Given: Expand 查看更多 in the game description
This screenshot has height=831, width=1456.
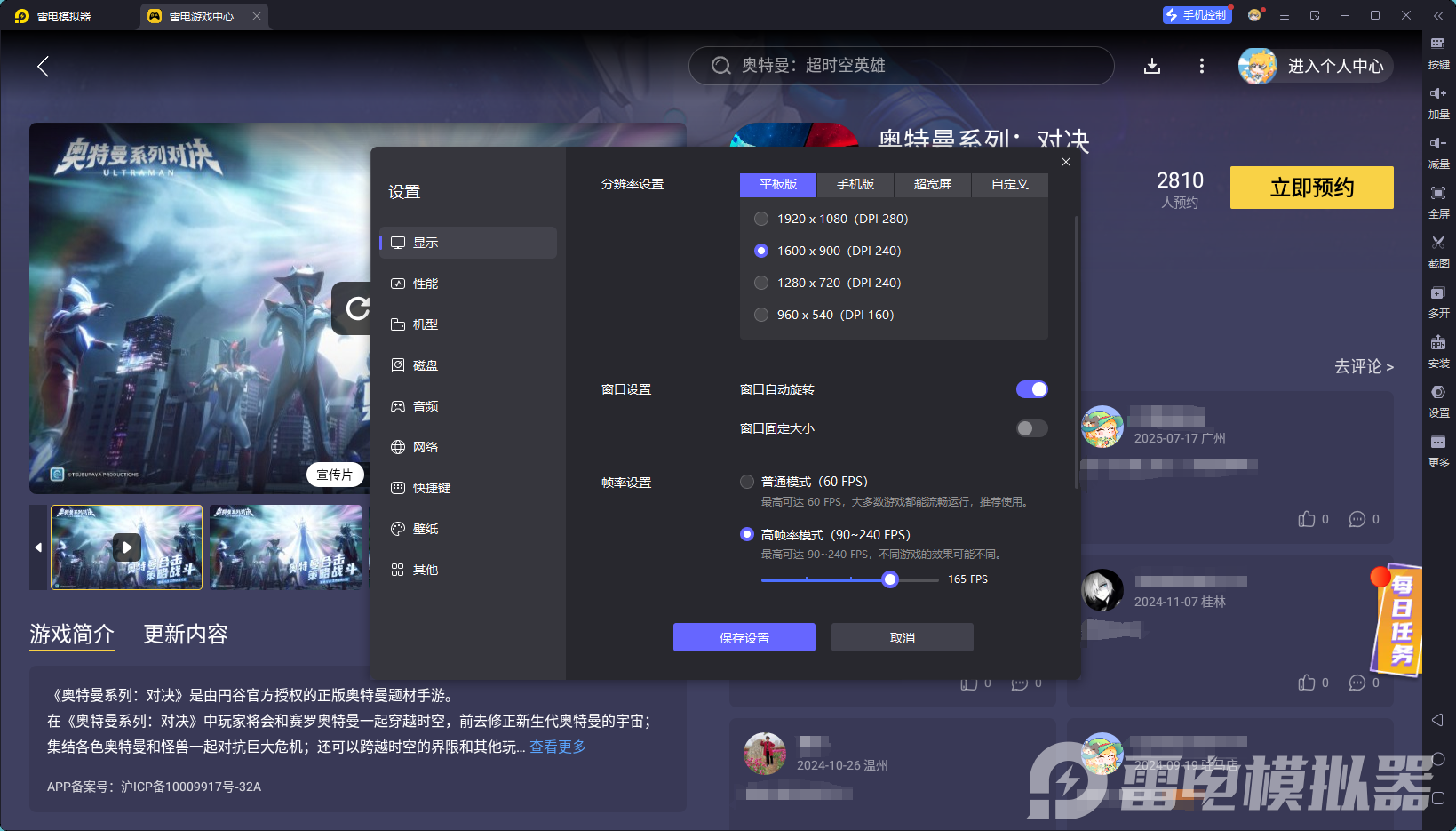Looking at the screenshot, I should pyautogui.click(x=558, y=747).
